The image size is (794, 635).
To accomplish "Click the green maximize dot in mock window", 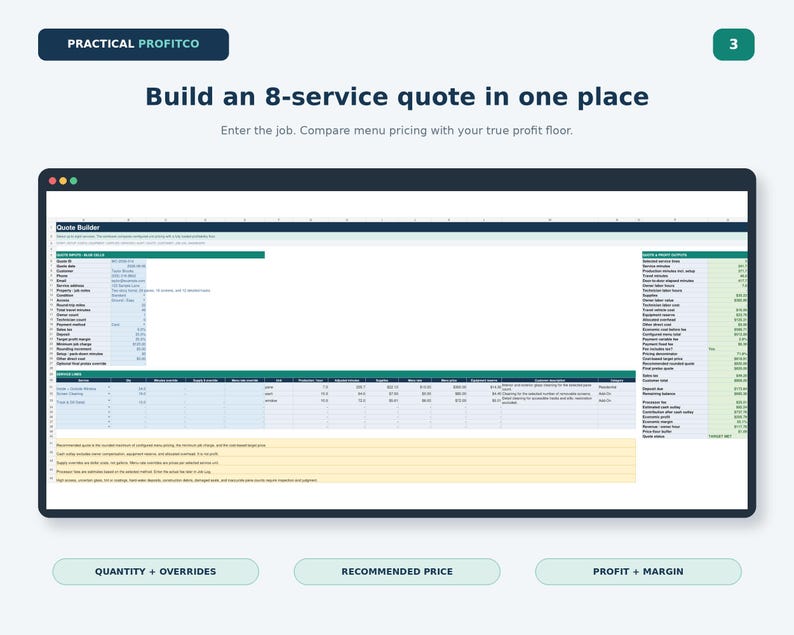I will tap(73, 181).
